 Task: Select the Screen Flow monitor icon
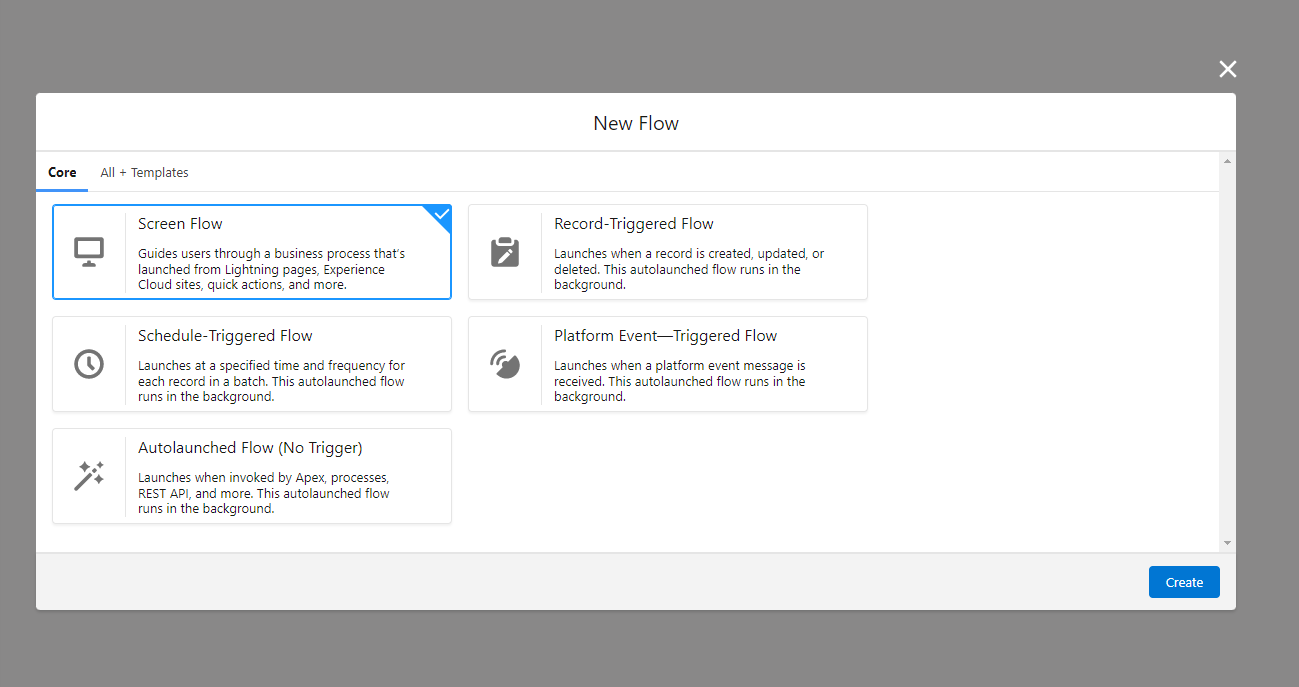pyautogui.click(x=89, y=251)
